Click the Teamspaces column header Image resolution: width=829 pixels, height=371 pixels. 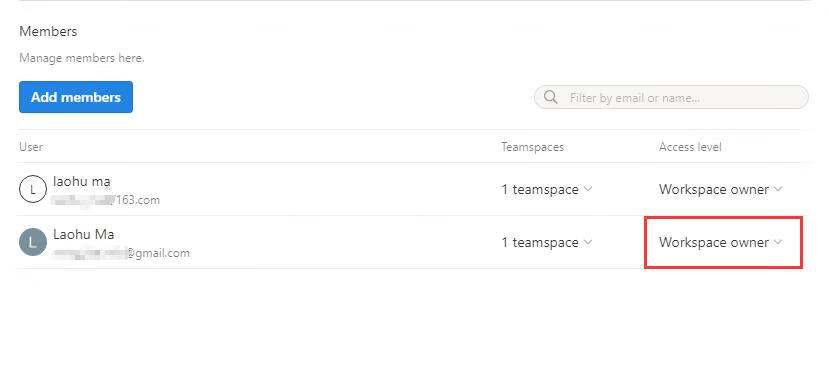click(x=532, y=146)
